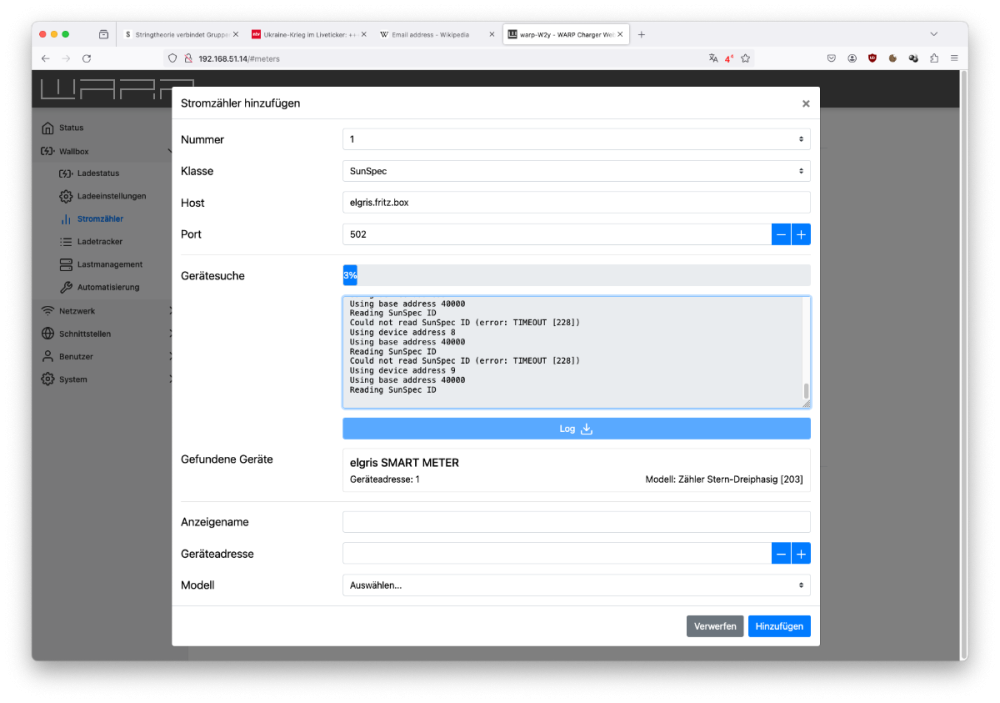
Task: Click the Gerätesuche progress bar
Action: pos(576,275)
